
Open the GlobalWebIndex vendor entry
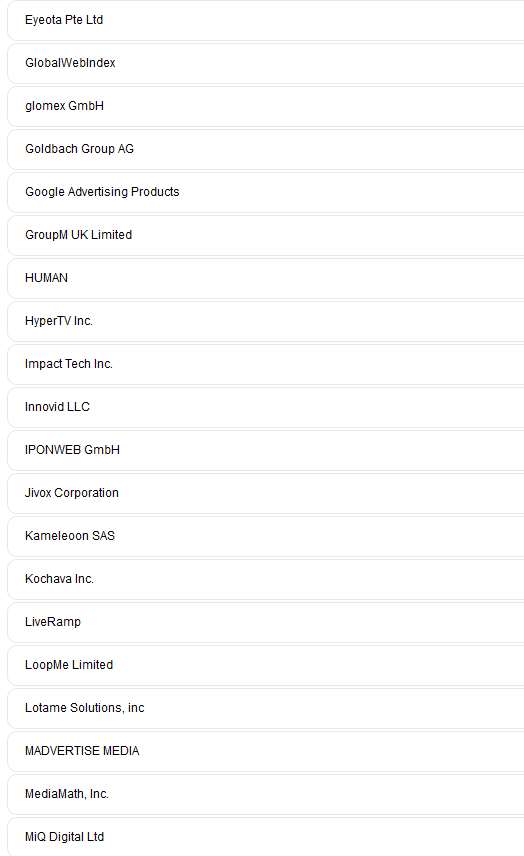(266, 63)
